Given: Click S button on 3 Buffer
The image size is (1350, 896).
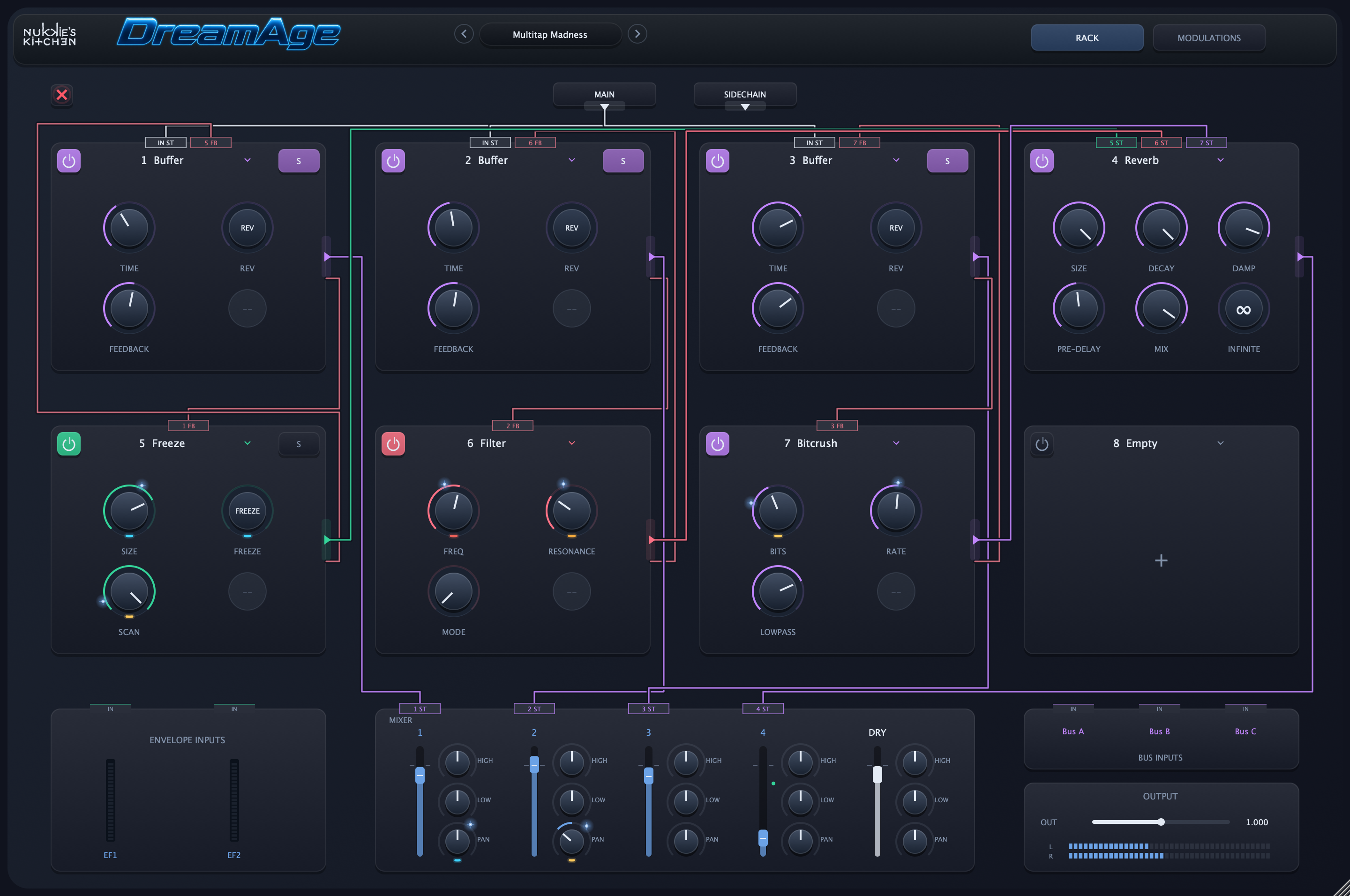Looking at the screenshot, I should click(947, 161).
